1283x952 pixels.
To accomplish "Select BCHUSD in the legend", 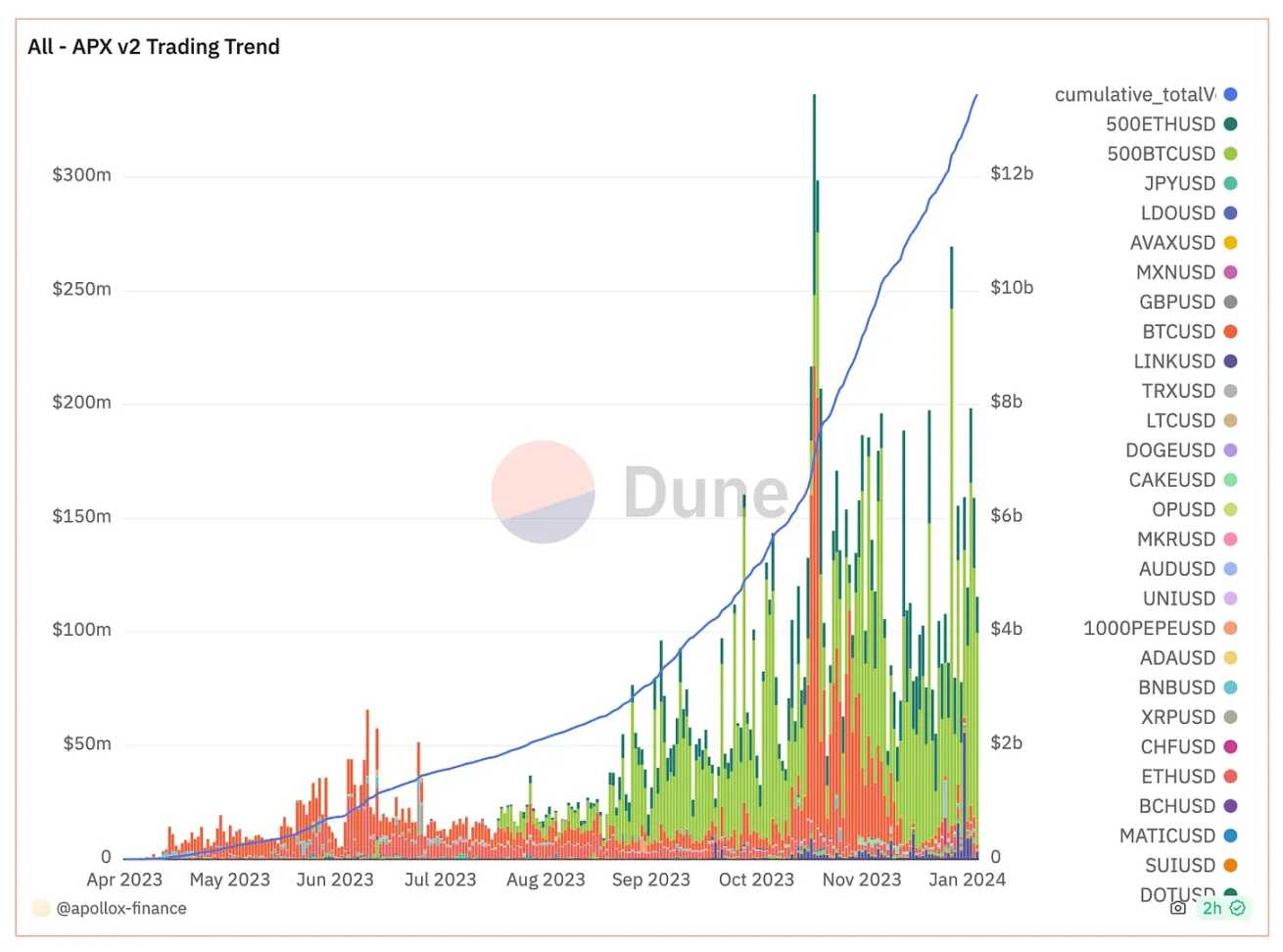I will click(x=1188, y=806).
